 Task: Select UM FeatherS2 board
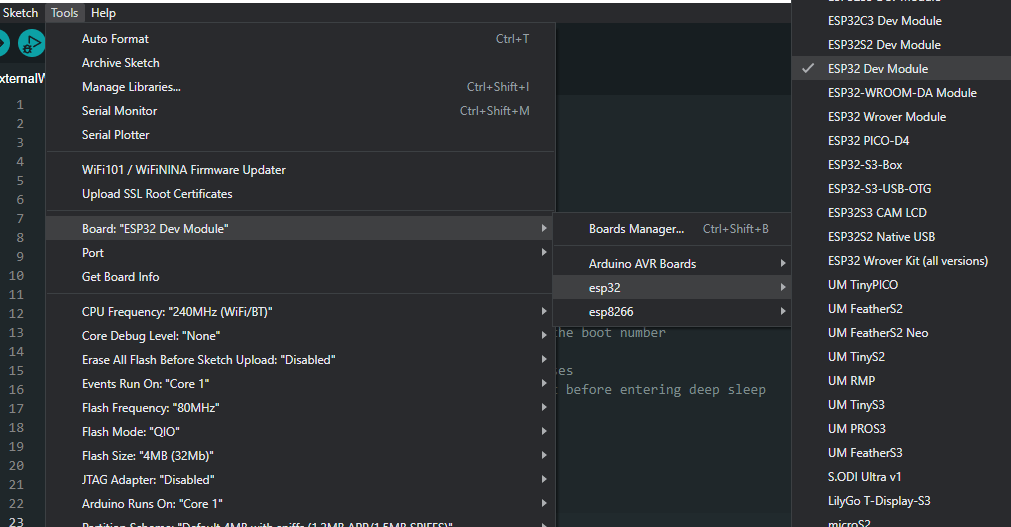point(901,308)
